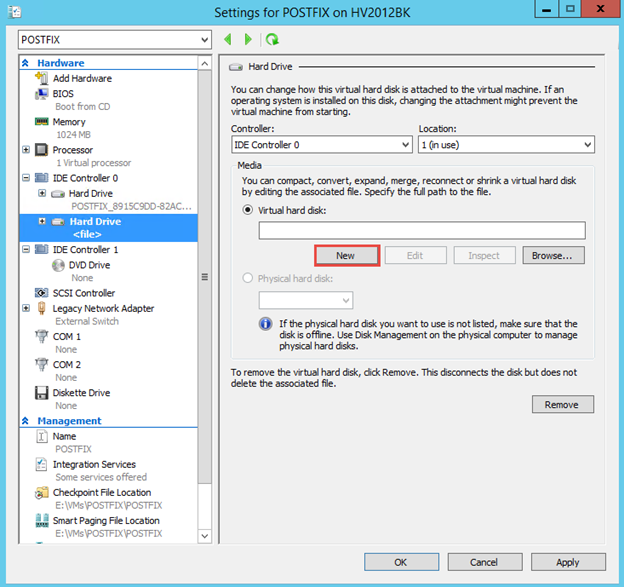This screenshot has height=587, width=624.
Task: Select Add Hardware in the tree
Action: click(82, 78)
